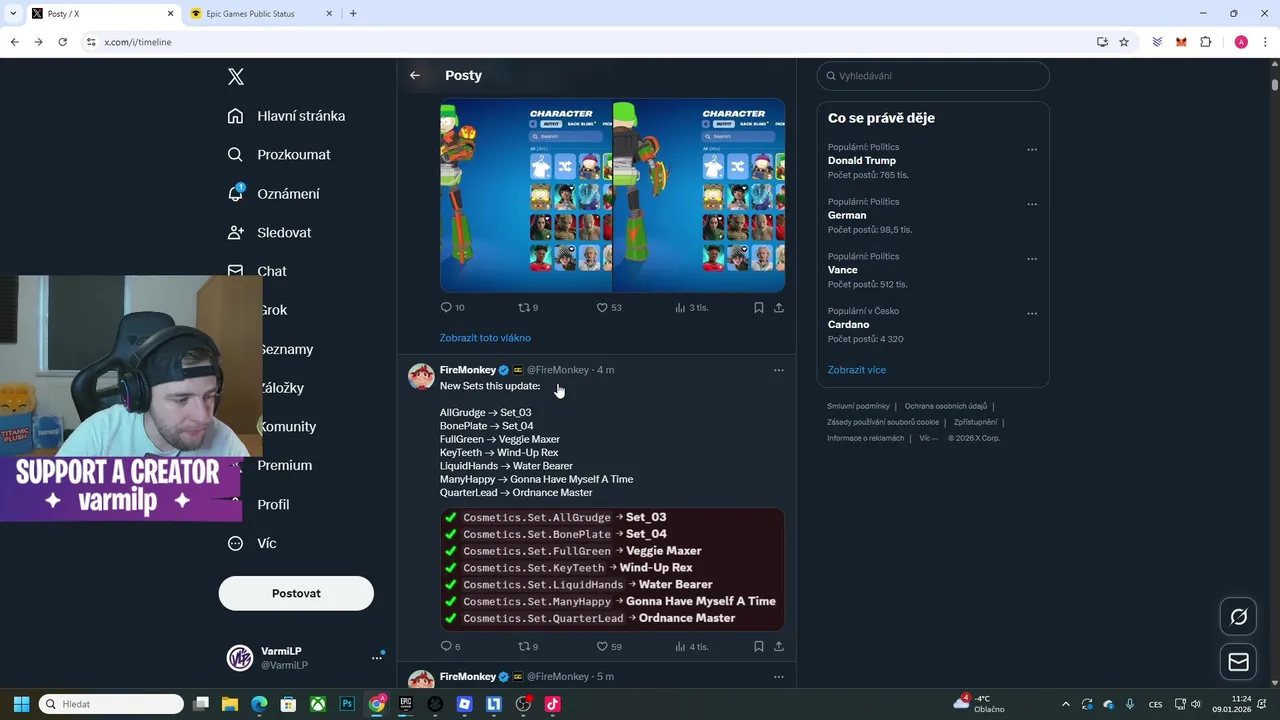Reload the page
Image resolution: width=1280 pixels, height=720 pixels.
[x=62, y=42]
